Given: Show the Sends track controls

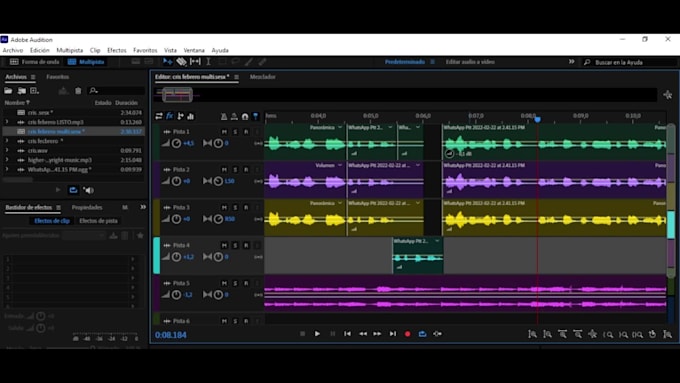Looking at the screenshot, I should pyautogui.click(x=180, y=116).
